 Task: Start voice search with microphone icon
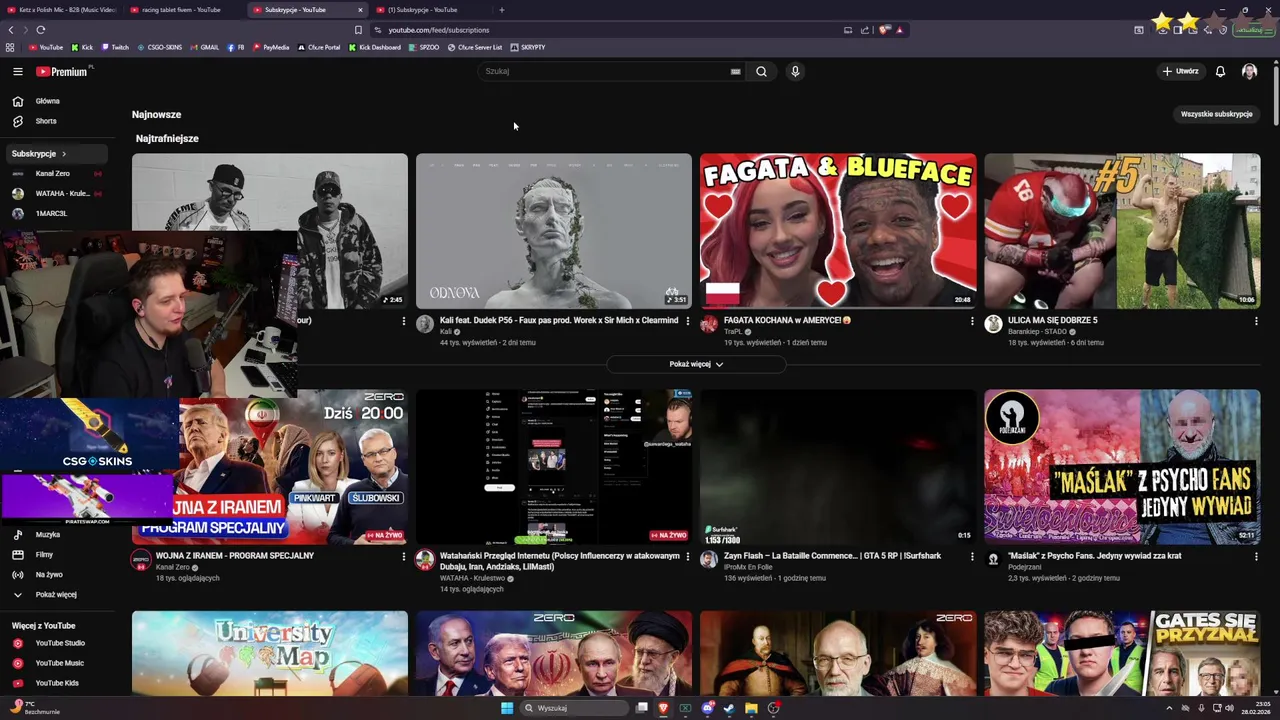[x=795, y=71]
